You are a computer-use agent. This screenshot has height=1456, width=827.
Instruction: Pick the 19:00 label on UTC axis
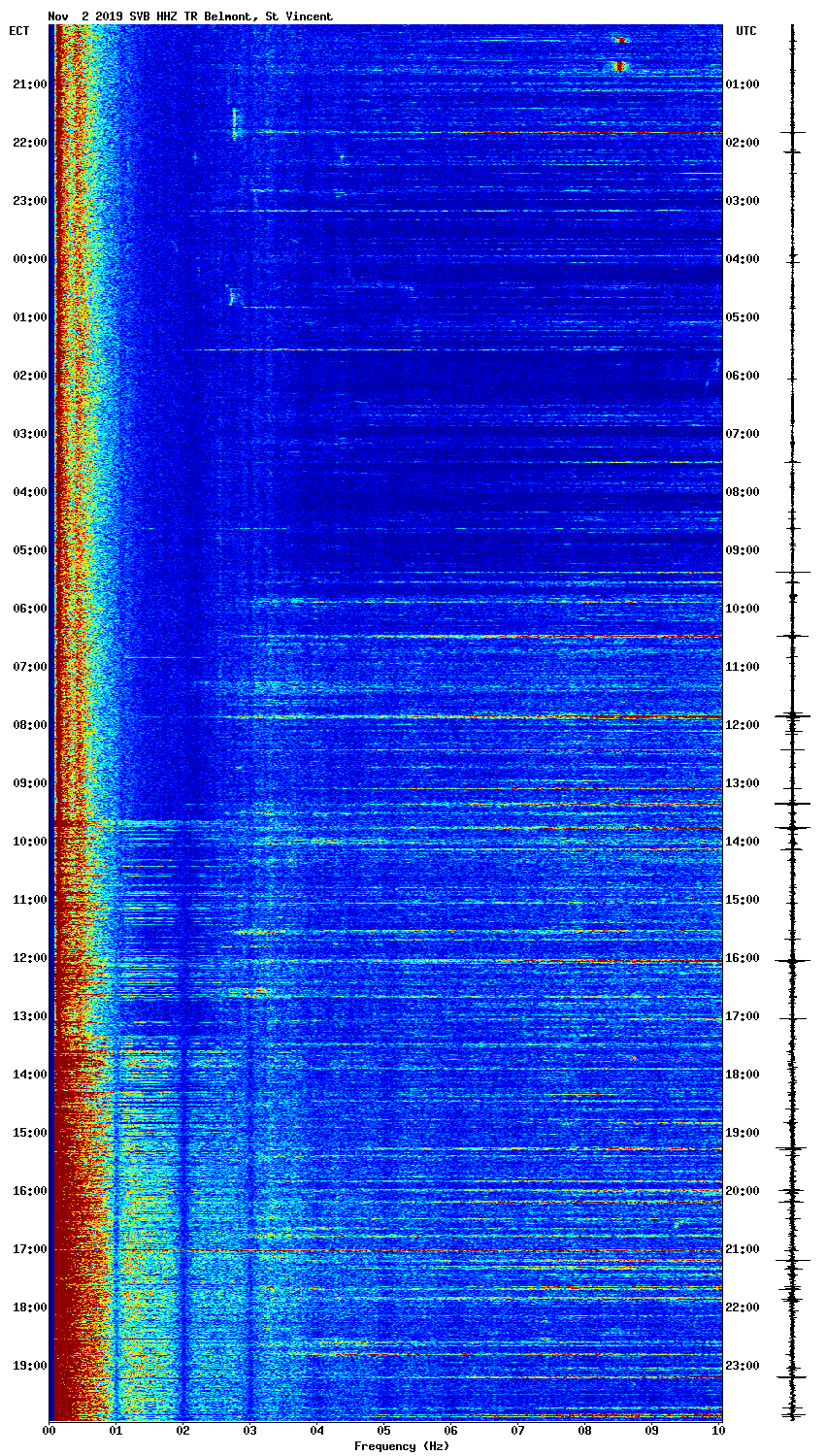tap(743, 1133)
